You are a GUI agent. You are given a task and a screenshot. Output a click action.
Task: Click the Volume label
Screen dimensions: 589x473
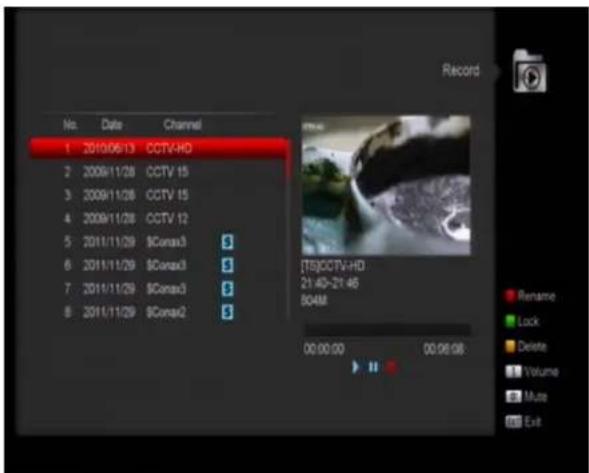pos(542,372)
